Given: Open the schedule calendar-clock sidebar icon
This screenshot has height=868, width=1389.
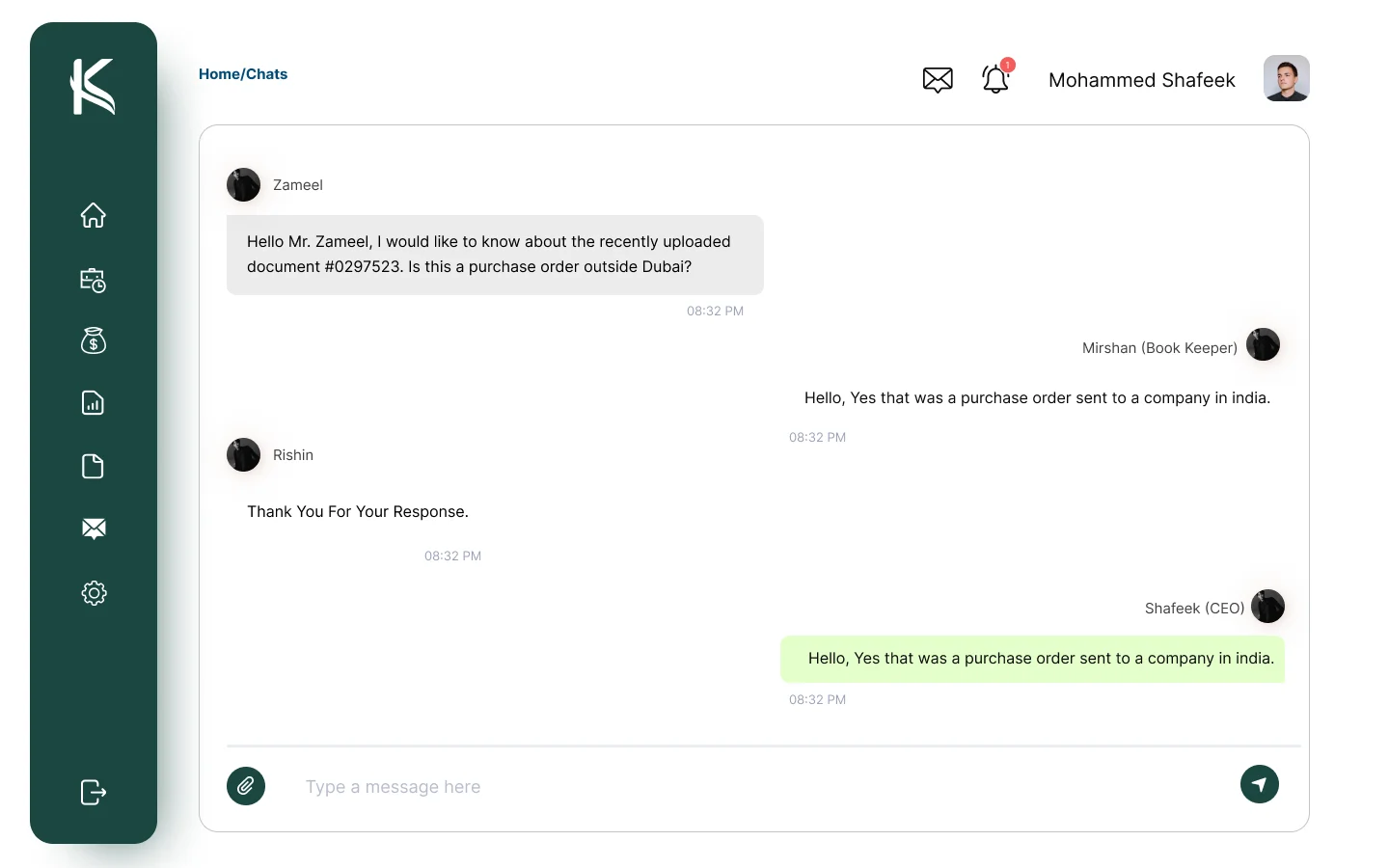Looking at the screenshot, I should pyautogui.click(x=93, y=280).
